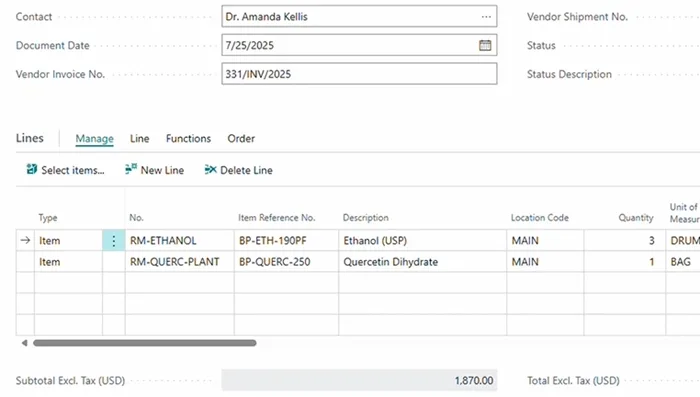The height and width of the screenshot is (397, 700).
Task: Click the Vendor Invoice No. label
Action: (60, 74)
